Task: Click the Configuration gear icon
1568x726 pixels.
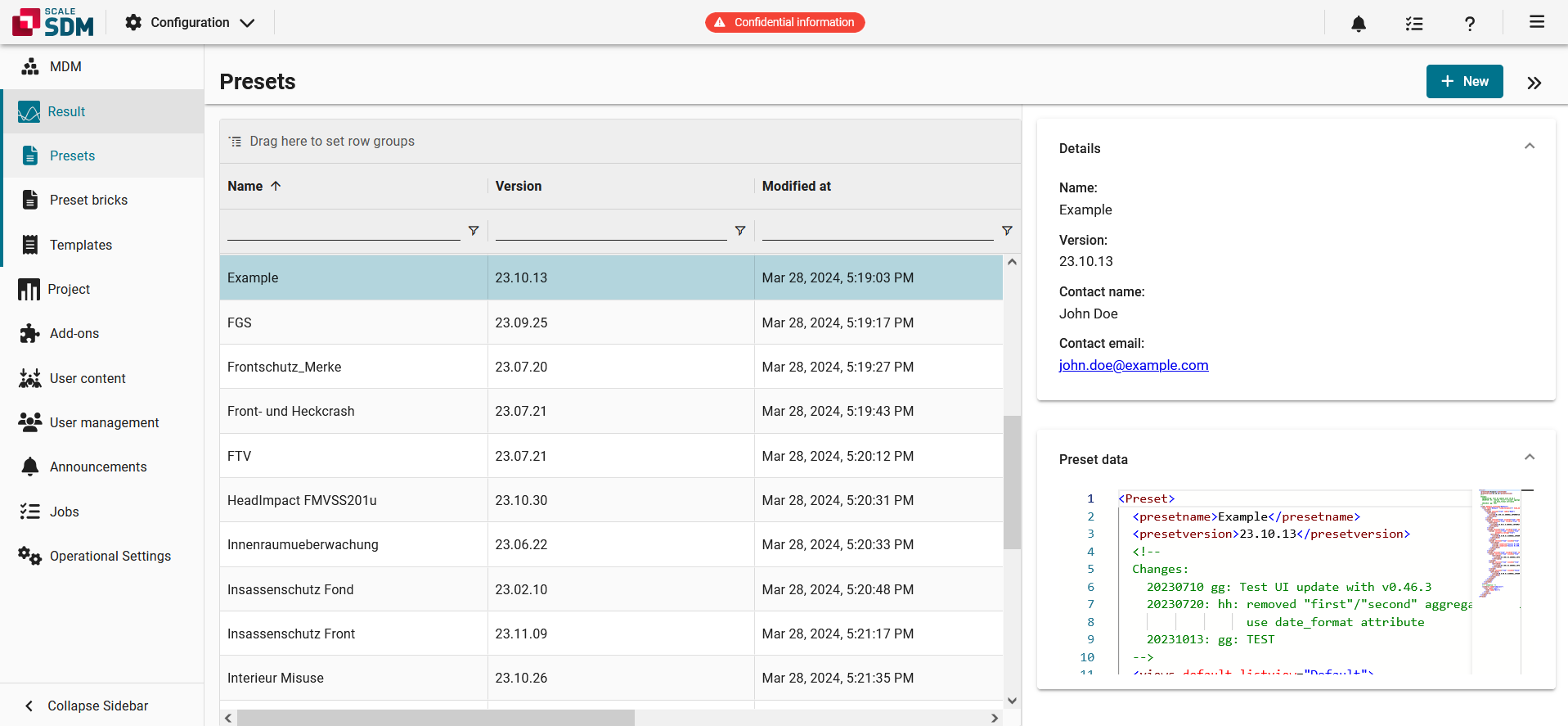Action: (133, 23)
